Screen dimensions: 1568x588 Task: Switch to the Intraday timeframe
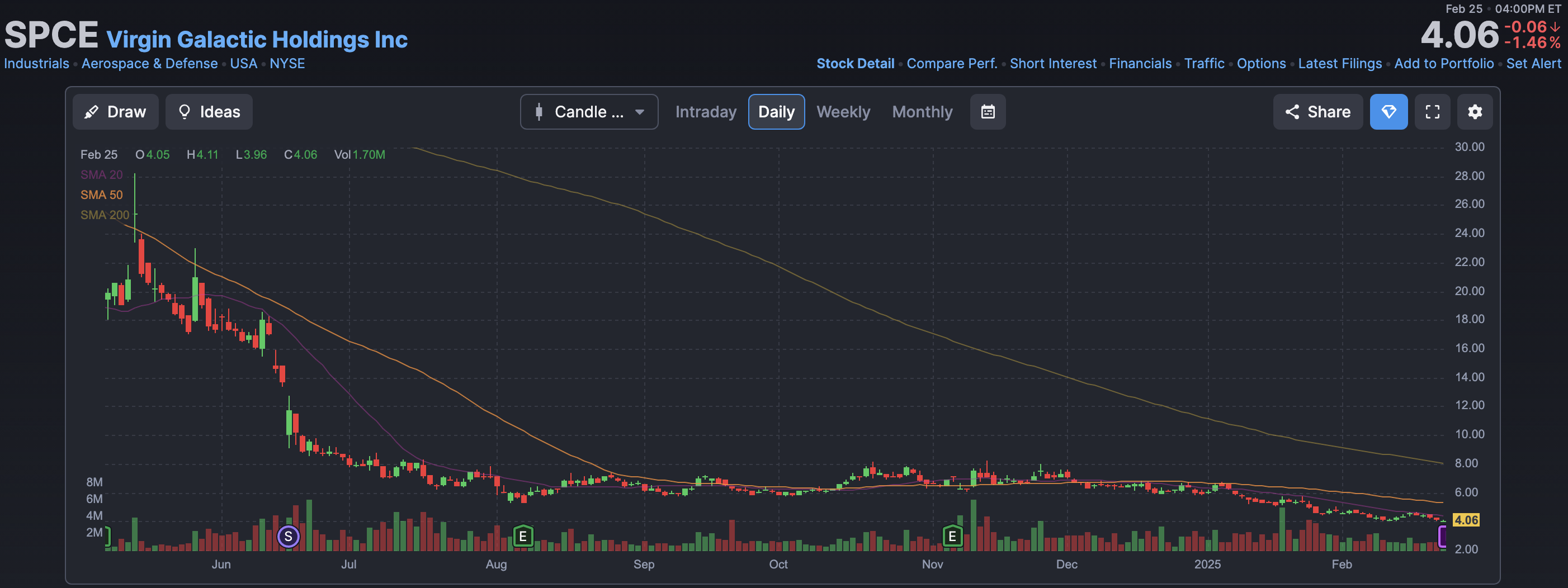pyautogui.click(x=706, y=112)
